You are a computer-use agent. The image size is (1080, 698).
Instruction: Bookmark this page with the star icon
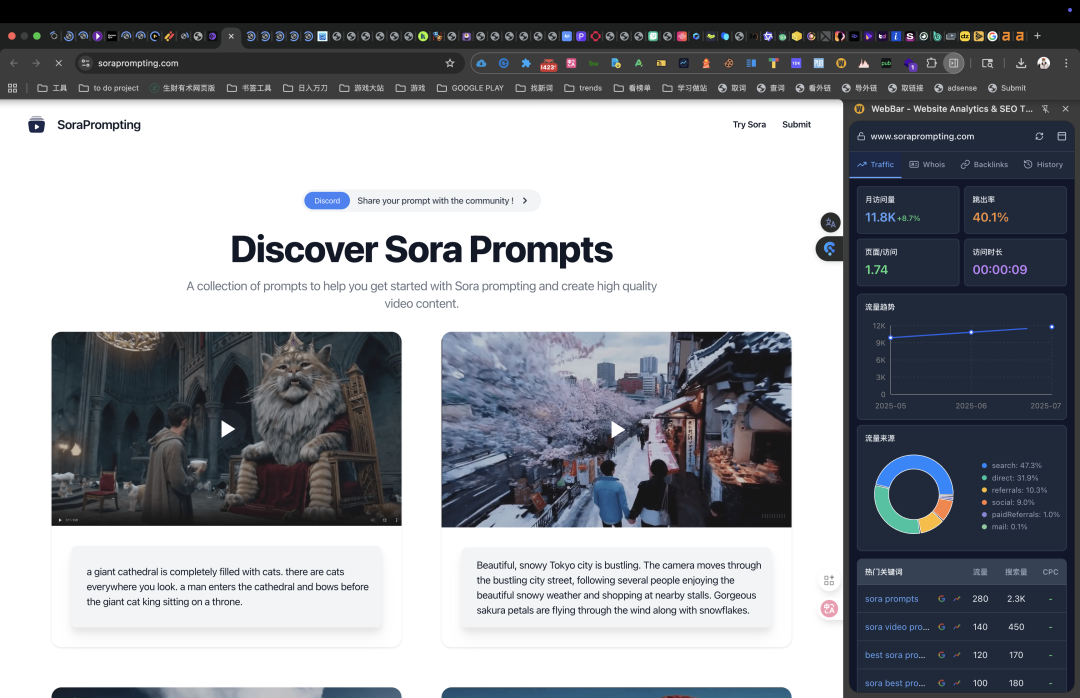[x=450, y=63]
